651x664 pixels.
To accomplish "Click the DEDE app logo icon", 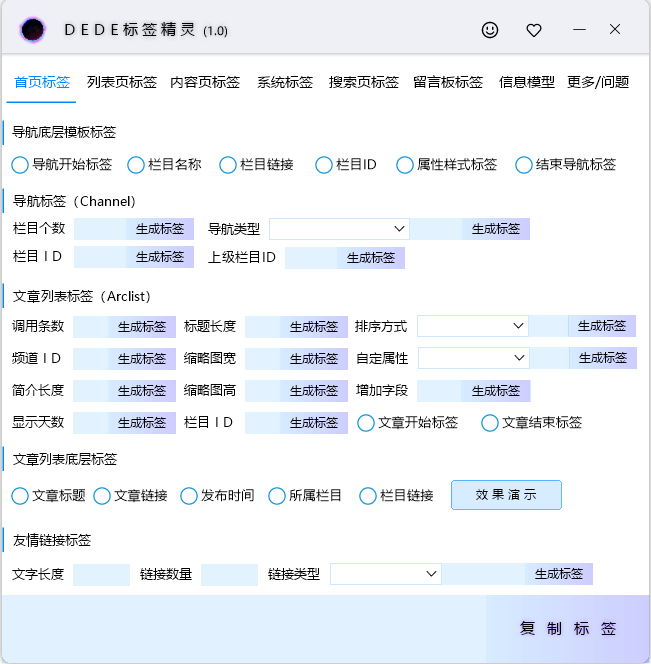I will click(x=33, y=30).
